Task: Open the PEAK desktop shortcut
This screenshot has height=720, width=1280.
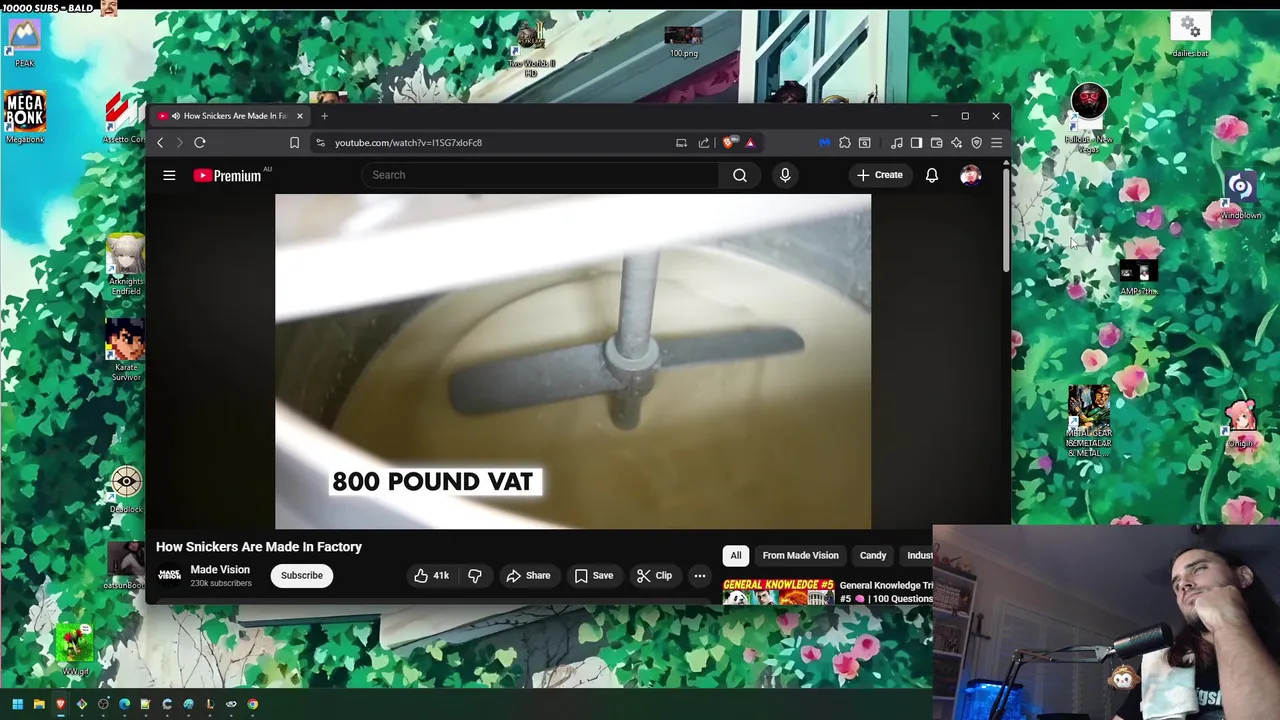Action: point(25,42)
